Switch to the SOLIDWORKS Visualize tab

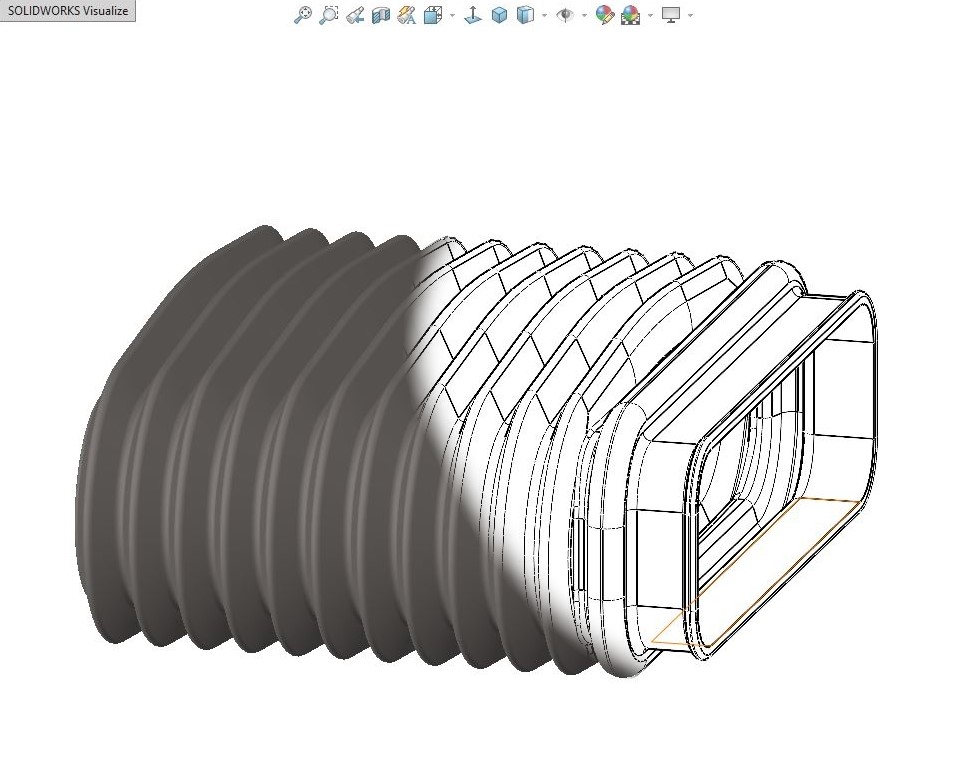68,10
